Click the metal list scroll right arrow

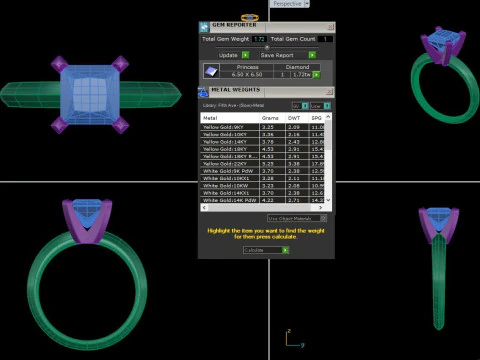pyautogui.click(x=321, y=207)
